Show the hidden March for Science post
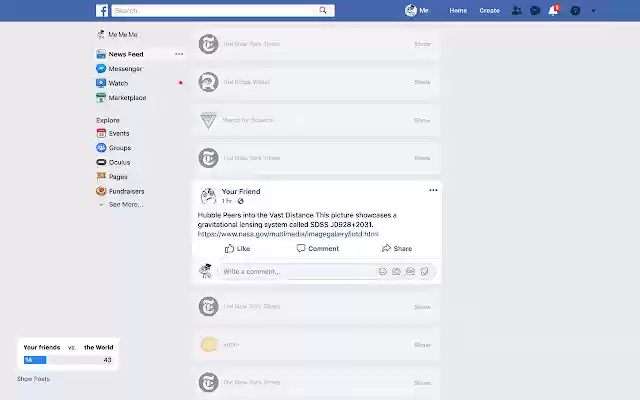The width and height of the screenshot is (640, 400). click(422, 120)
